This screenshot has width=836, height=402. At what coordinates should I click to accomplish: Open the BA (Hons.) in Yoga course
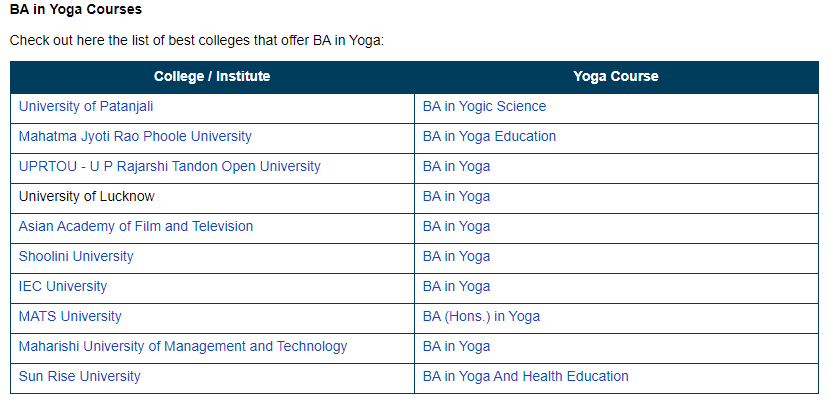[481, 316]
